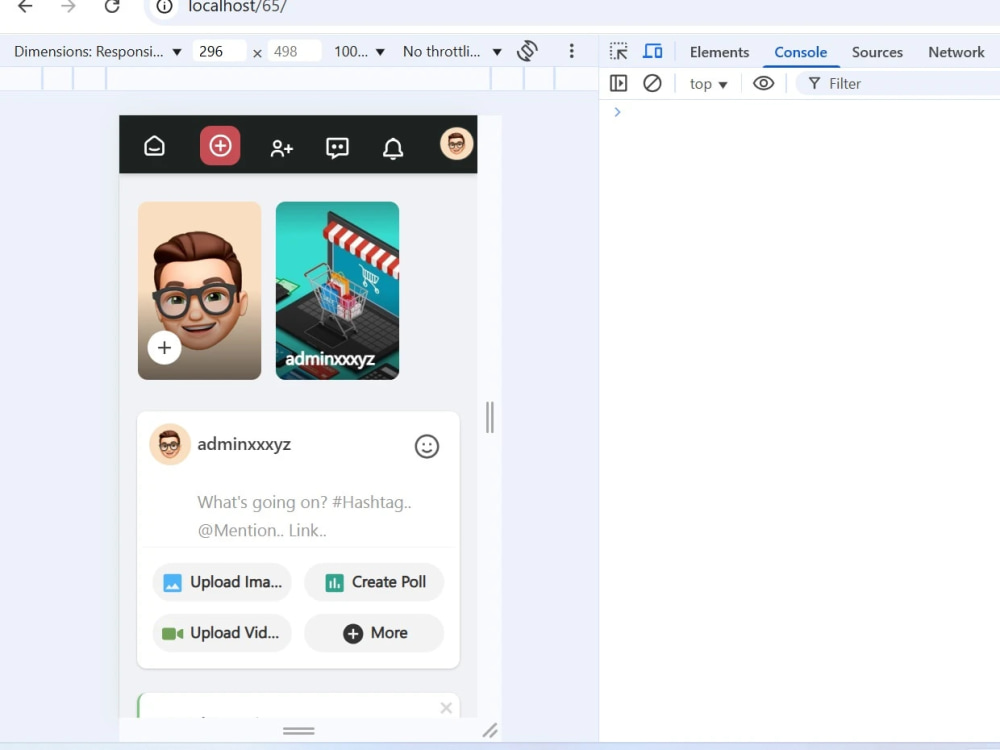
Task: Switch to the Console tab
Action: (x=800, y=52)
